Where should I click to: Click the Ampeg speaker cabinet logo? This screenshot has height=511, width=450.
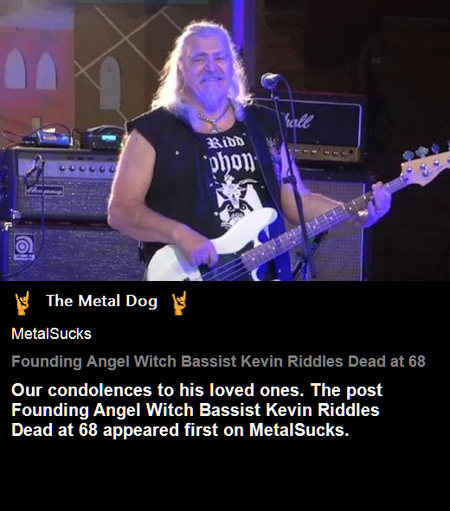24,247
